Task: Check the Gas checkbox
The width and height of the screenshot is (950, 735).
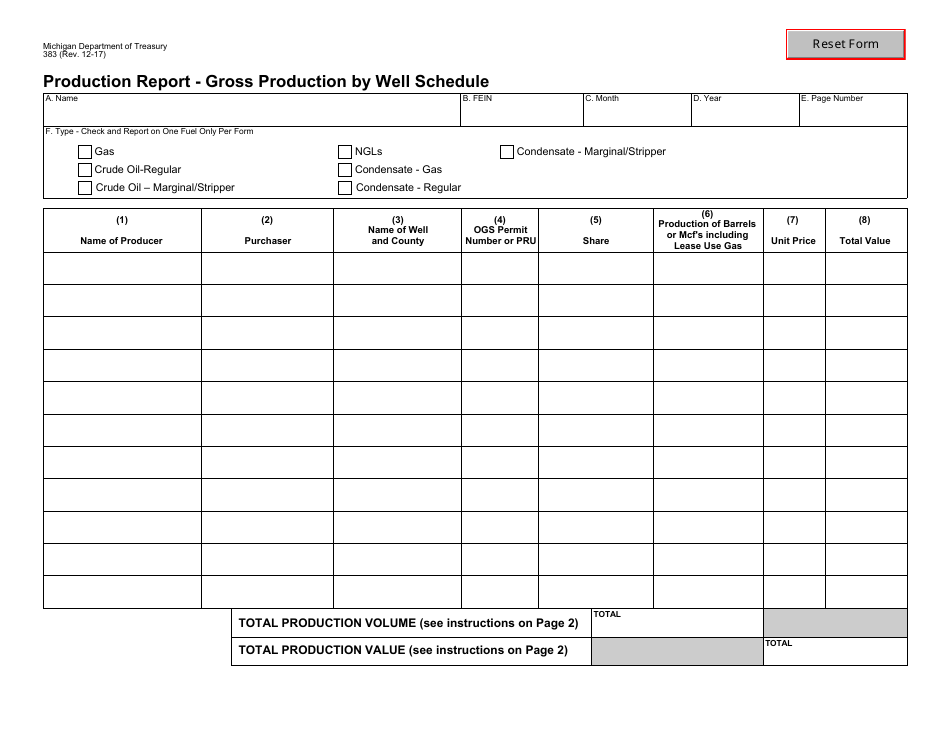Action: [85, 152]
